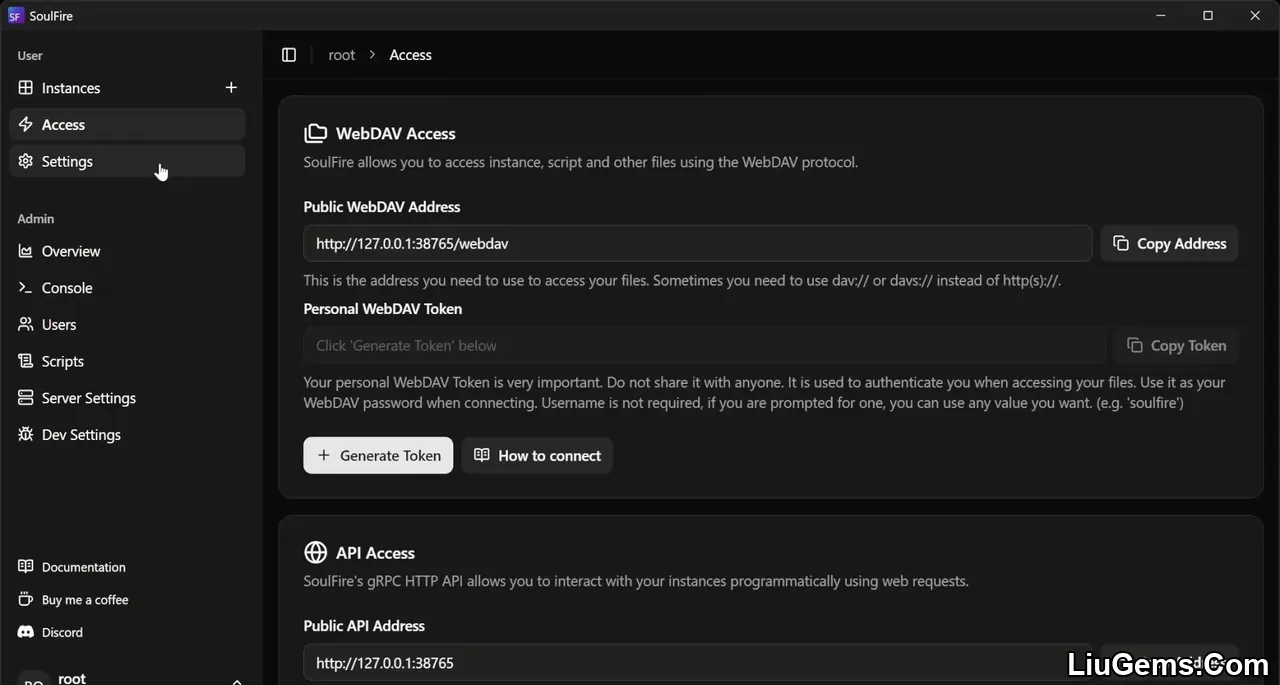Click the API Access globe icon
Image resolution: width=1280 pixels, height=685 pixels.
click(x=315, y=552)
